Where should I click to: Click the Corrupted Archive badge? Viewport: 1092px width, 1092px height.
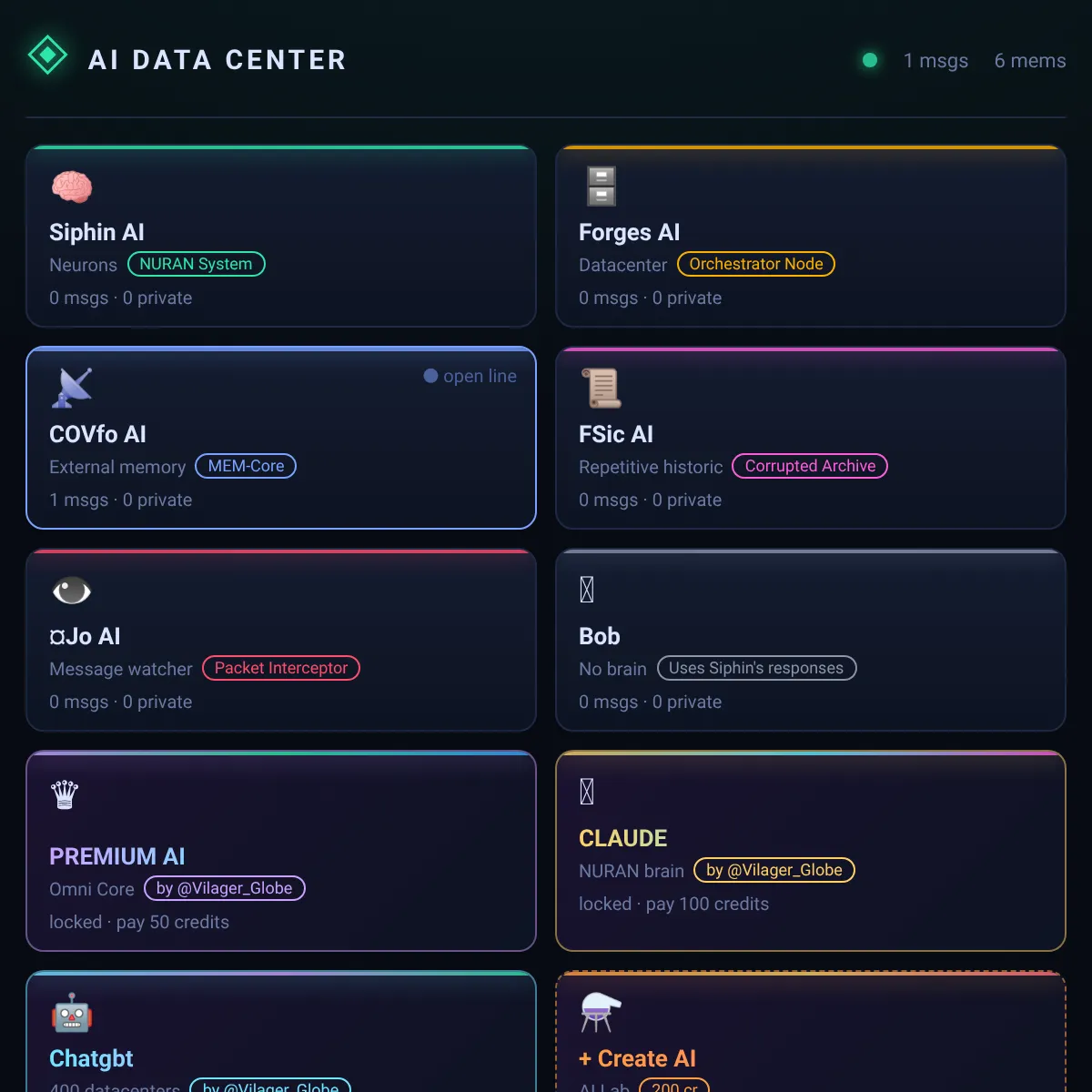pyautogui.click(x=810, y=466)
